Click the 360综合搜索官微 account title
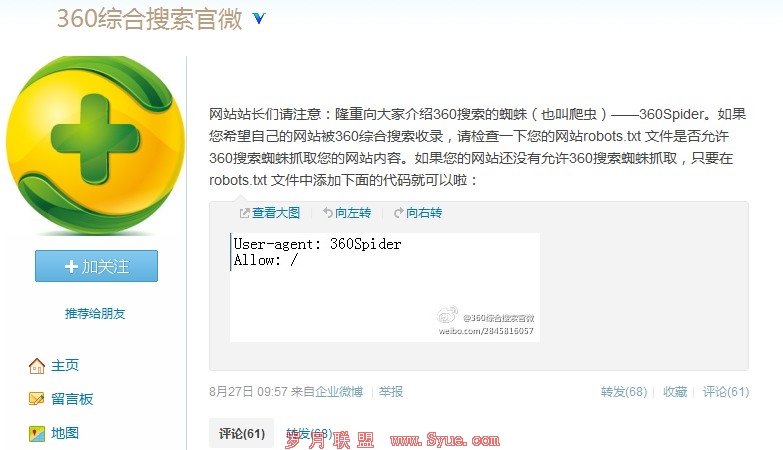This screenshot has height=450, width=783. [x=149, y=19]
